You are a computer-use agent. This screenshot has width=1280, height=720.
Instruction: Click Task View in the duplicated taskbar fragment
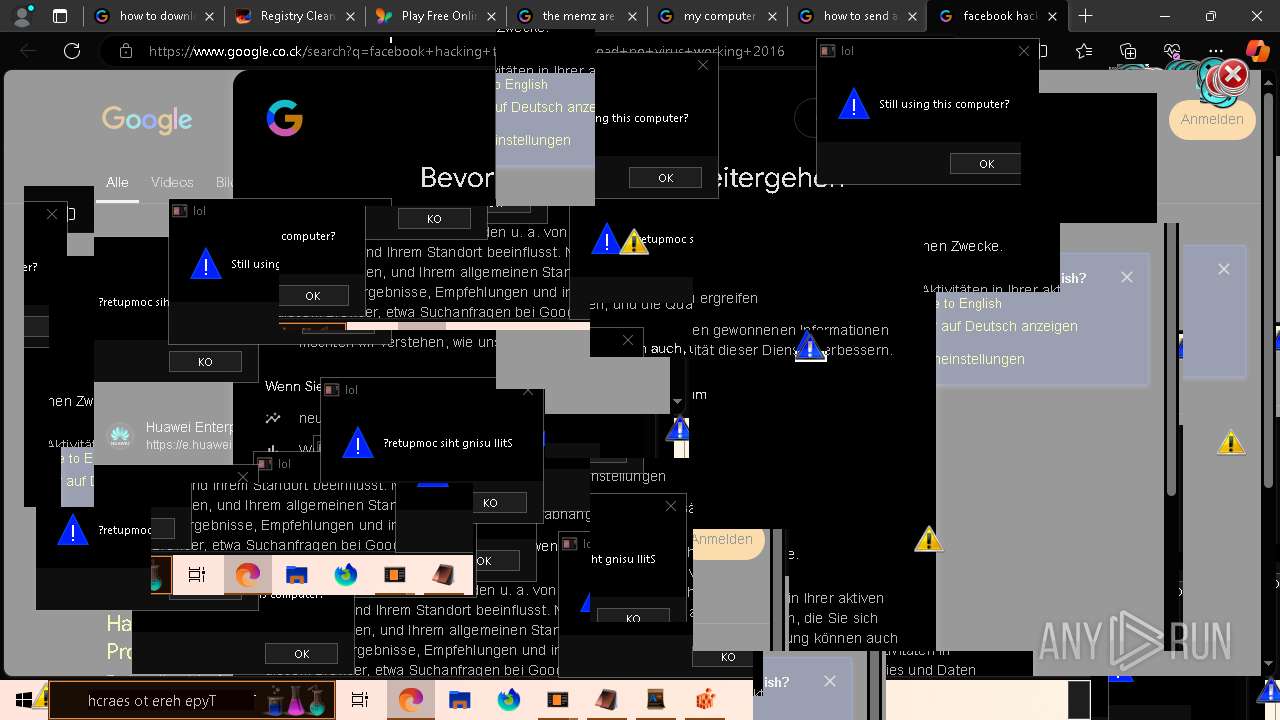pyautogui.click(x=197, y=575)
